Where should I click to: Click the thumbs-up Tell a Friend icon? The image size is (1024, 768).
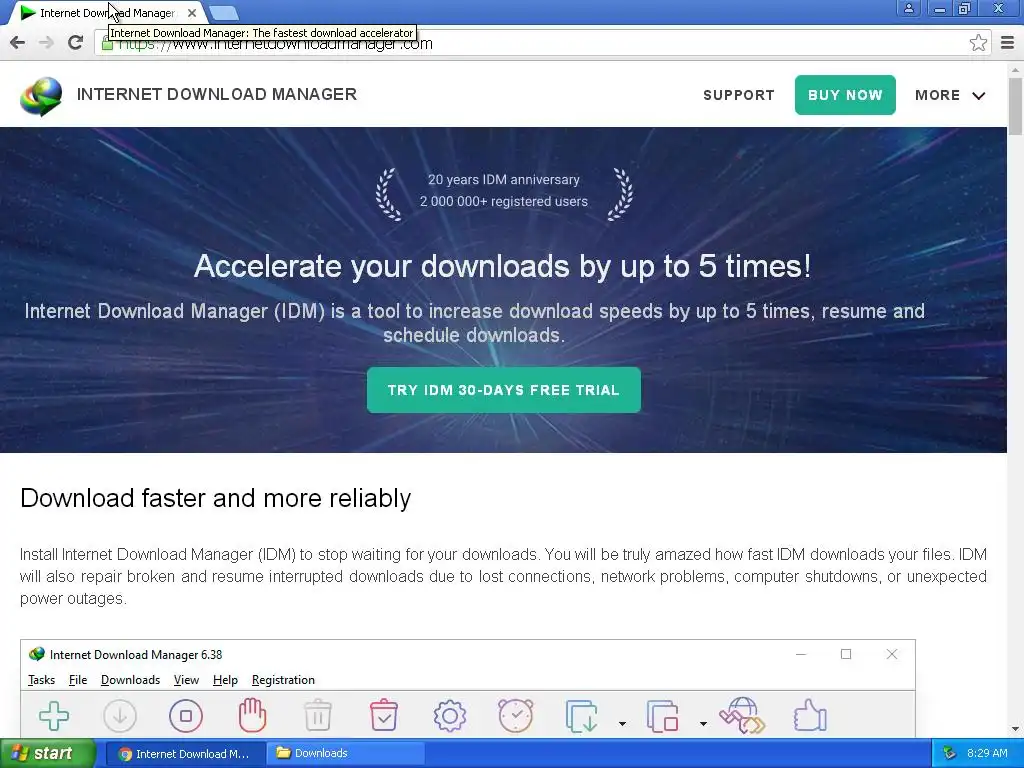coord(810,715)
